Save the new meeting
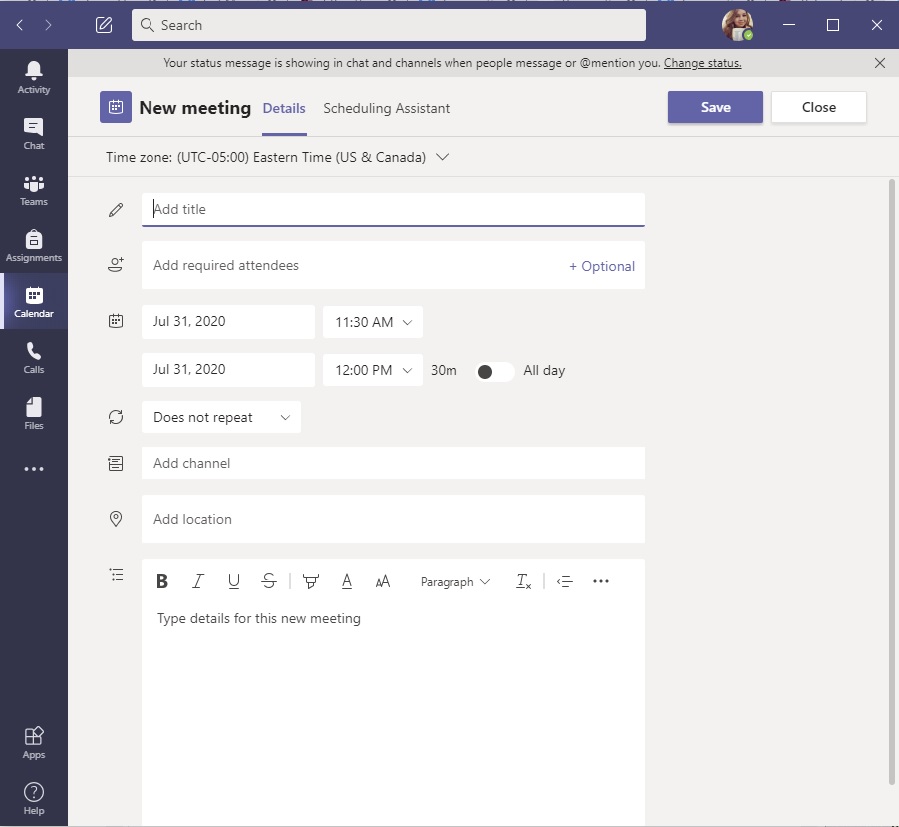The width and height of the screenshot is (899, 827). [715, 107]
